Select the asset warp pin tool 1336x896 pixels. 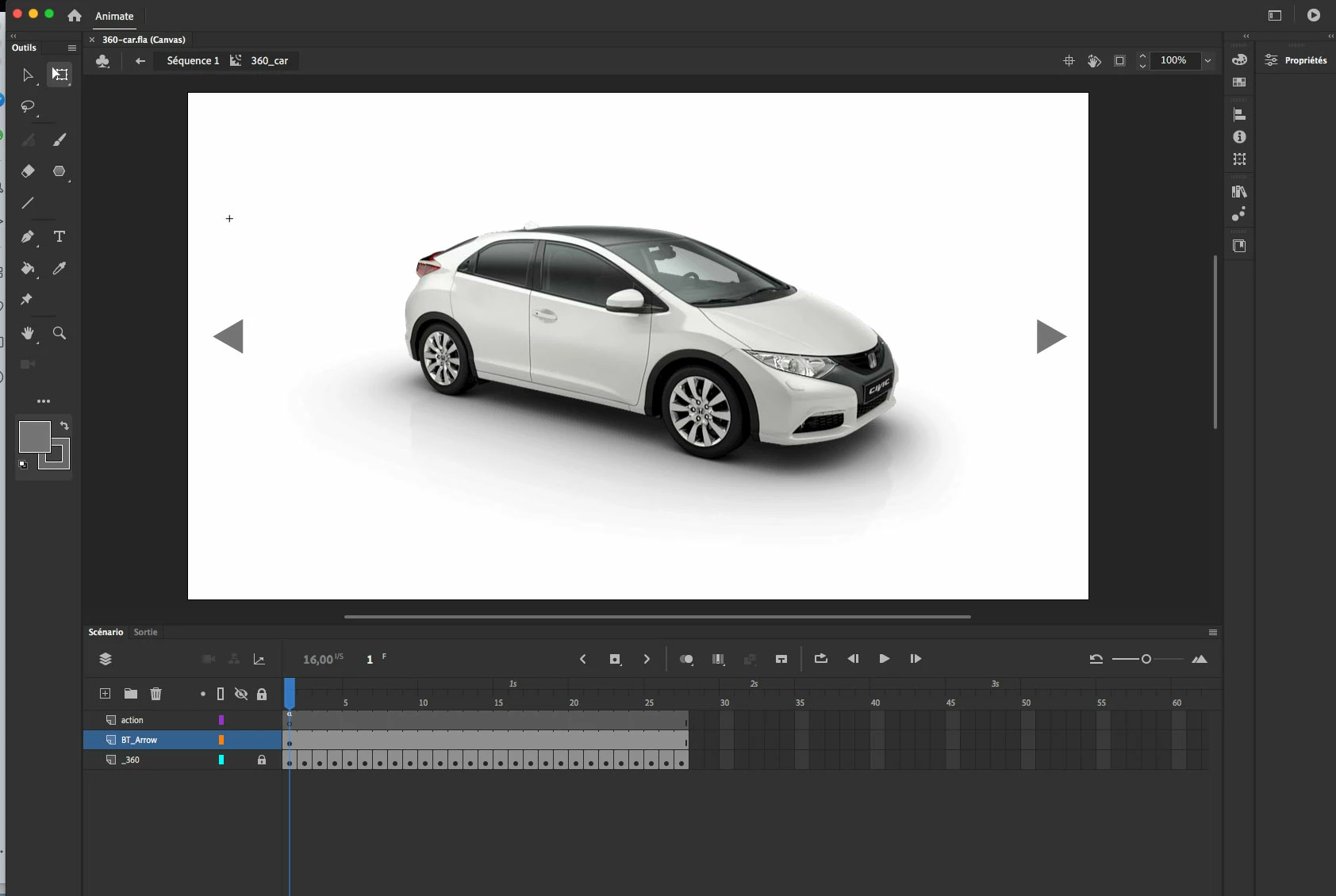[26, 299]
